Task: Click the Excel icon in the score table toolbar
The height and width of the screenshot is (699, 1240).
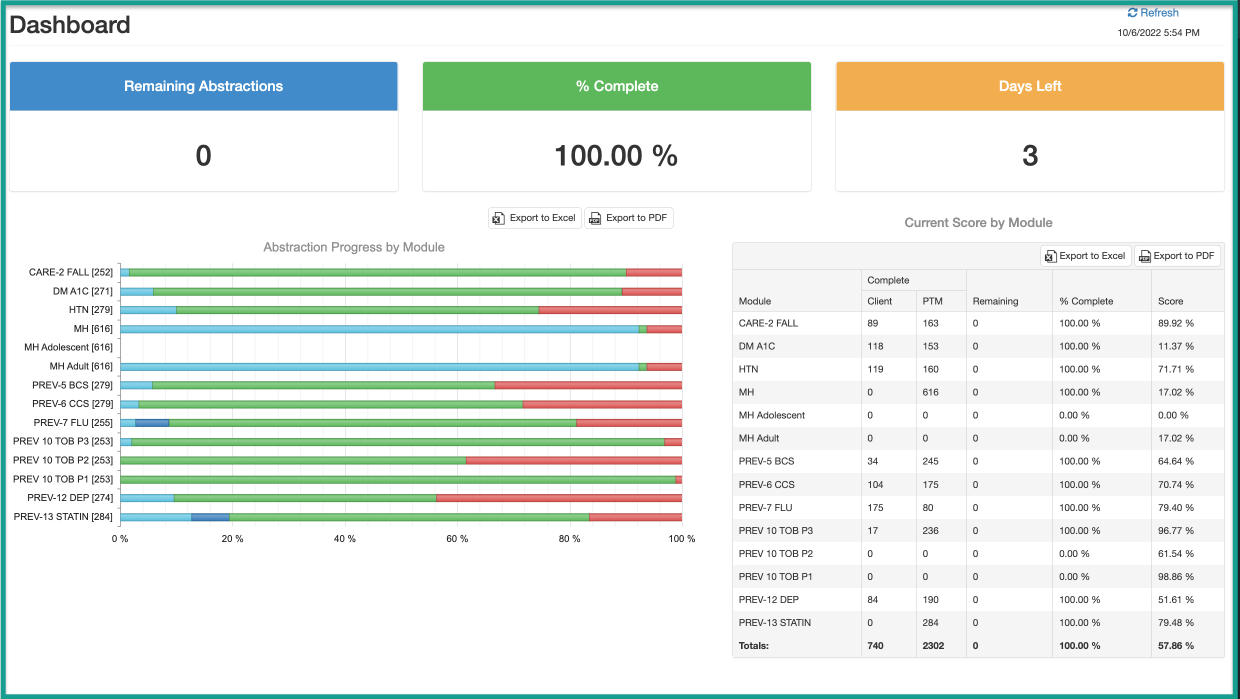Action: 1050,255
